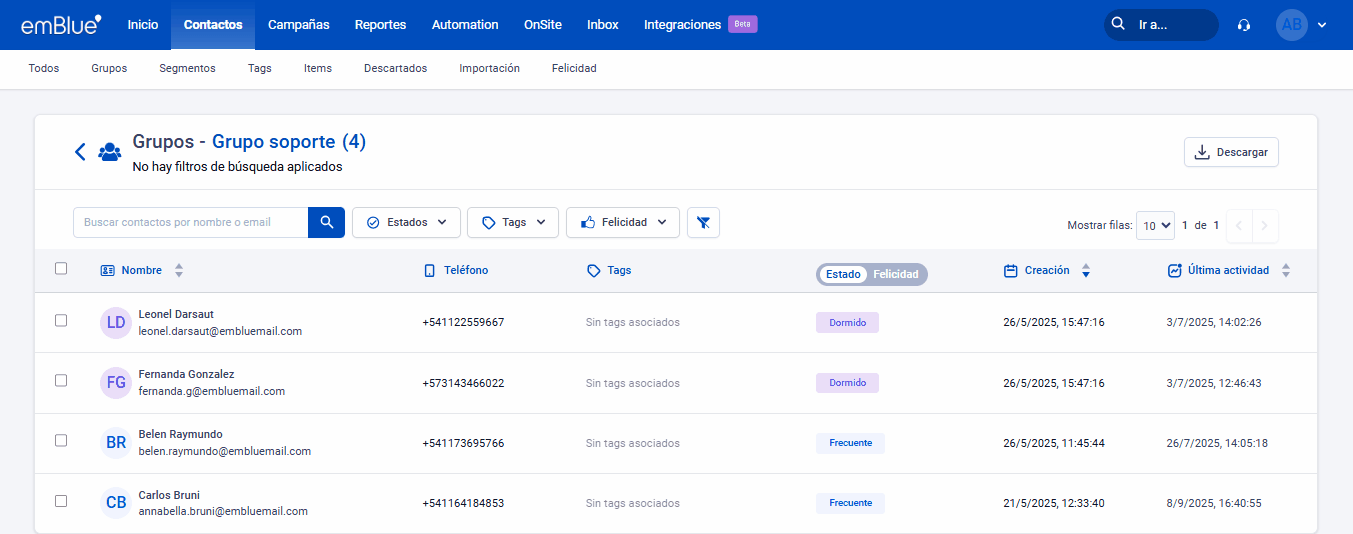Switch to the Felicidad tab
Viewport: 1353px width, 534px height.
[574, 68]
